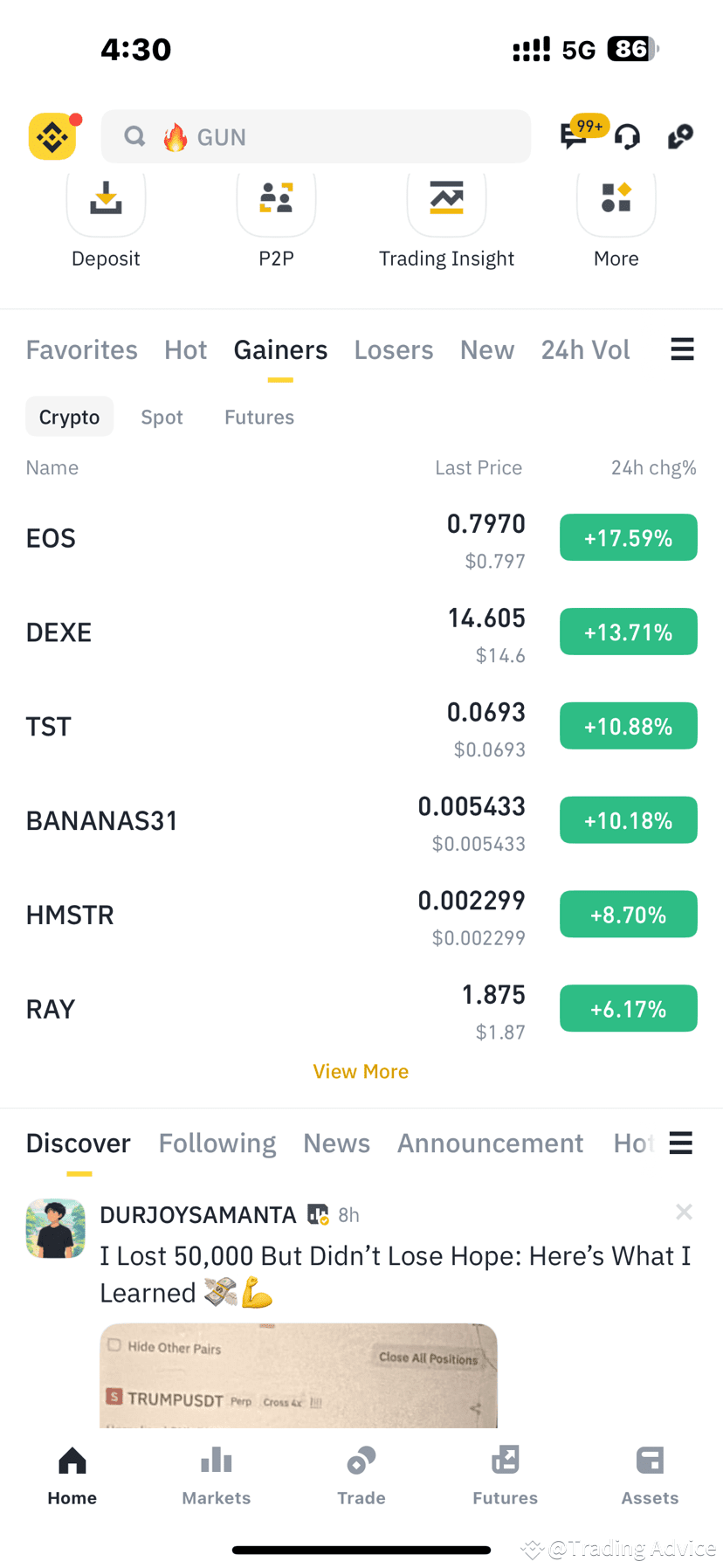Open the search field showing GUN
The image size is (723, 1568).
pos(316,136)
